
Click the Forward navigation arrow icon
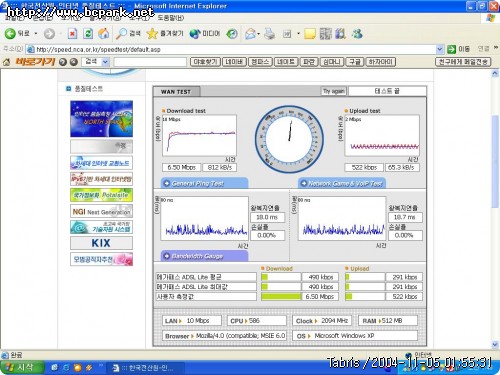[49, 34]
